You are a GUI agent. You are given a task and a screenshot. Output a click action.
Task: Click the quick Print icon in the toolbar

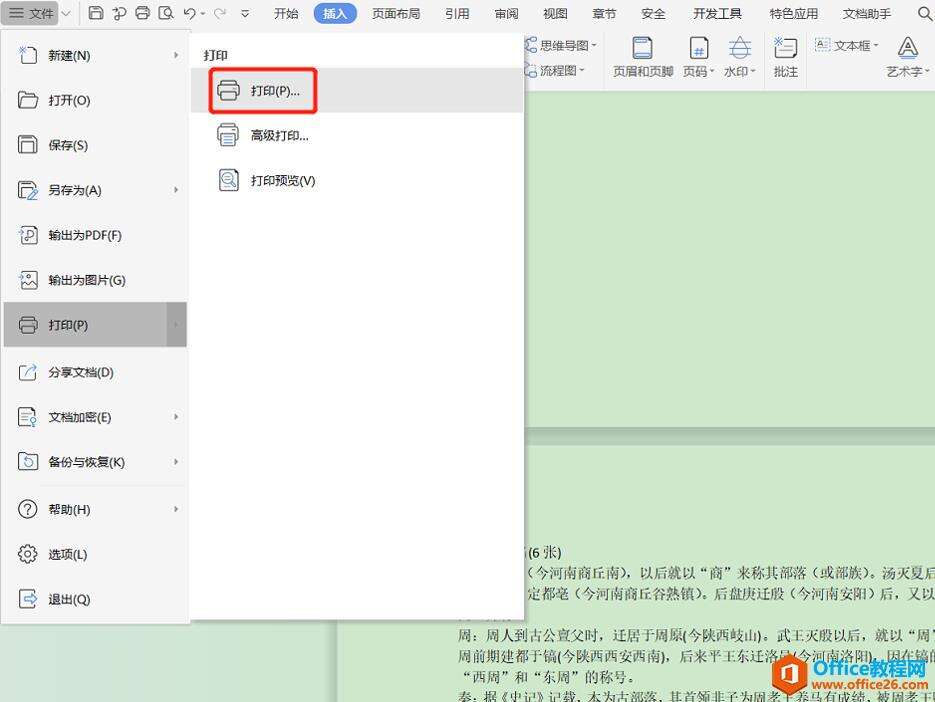[141, 13]
